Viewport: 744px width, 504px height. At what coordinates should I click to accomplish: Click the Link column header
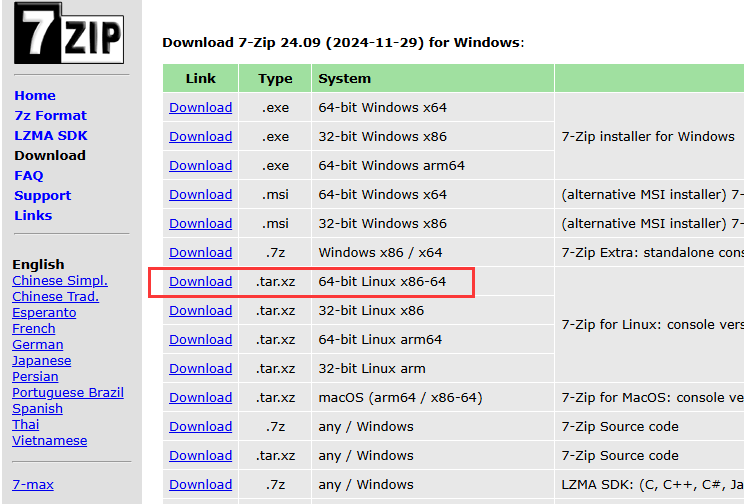click(201, 78)
